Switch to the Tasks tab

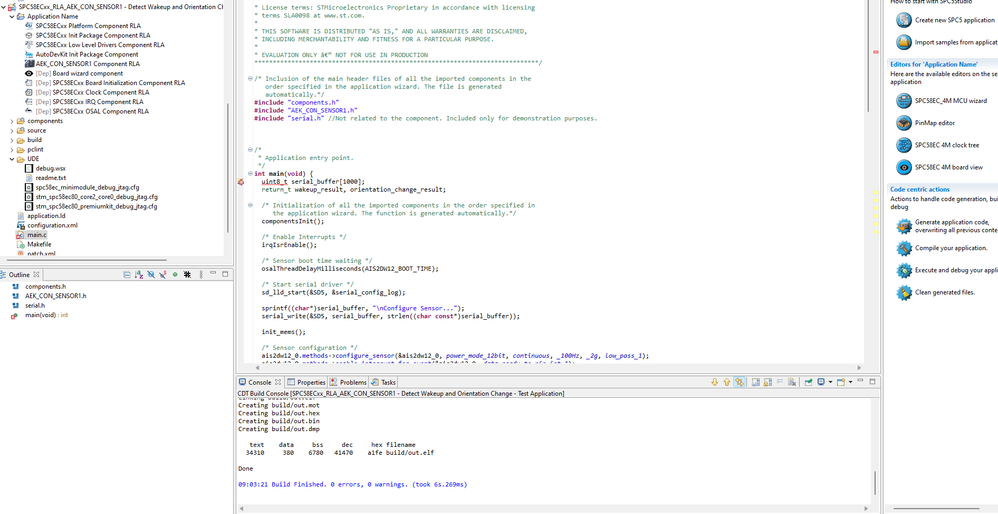(383, 382)
